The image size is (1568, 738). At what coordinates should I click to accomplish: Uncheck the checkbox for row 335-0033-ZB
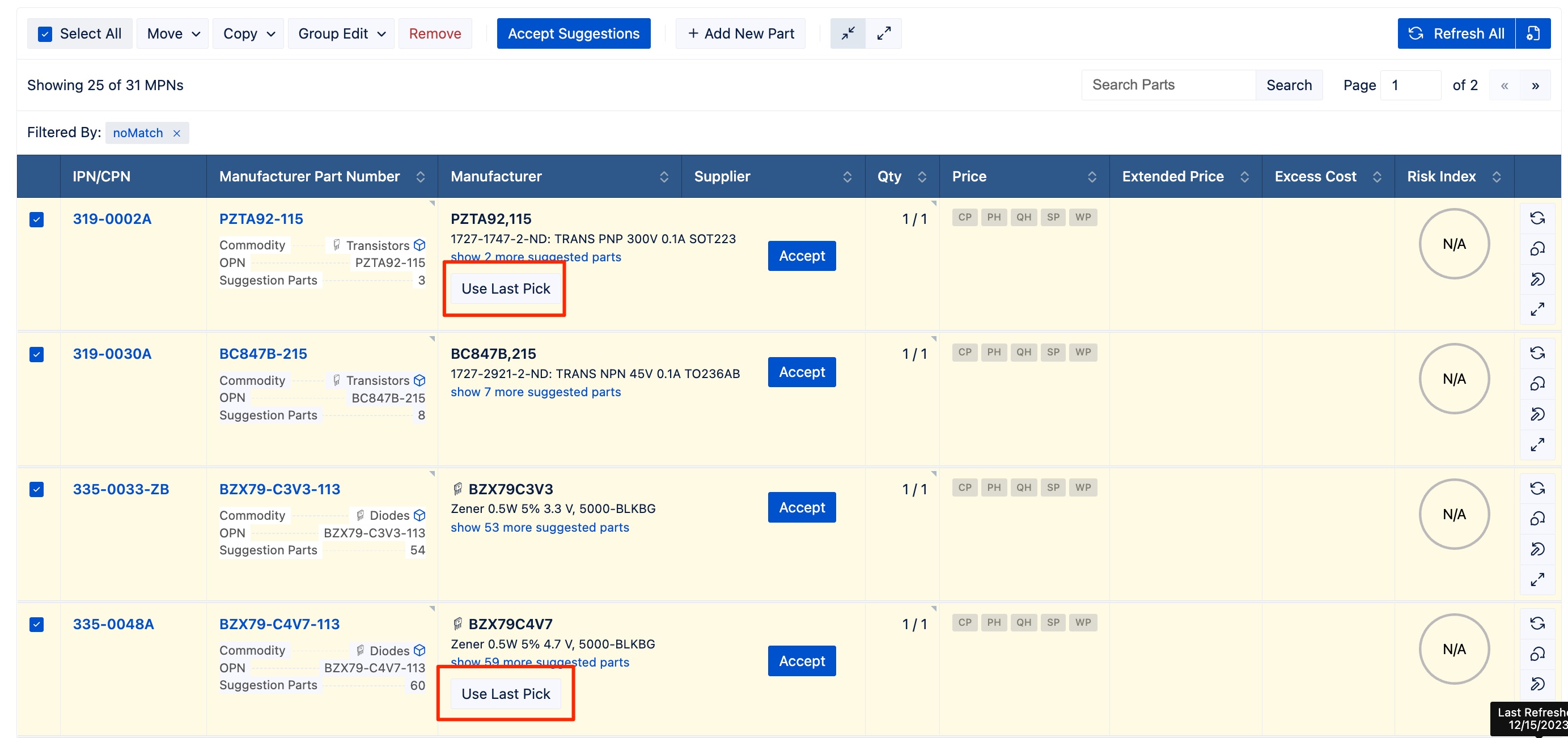[36, 490]
